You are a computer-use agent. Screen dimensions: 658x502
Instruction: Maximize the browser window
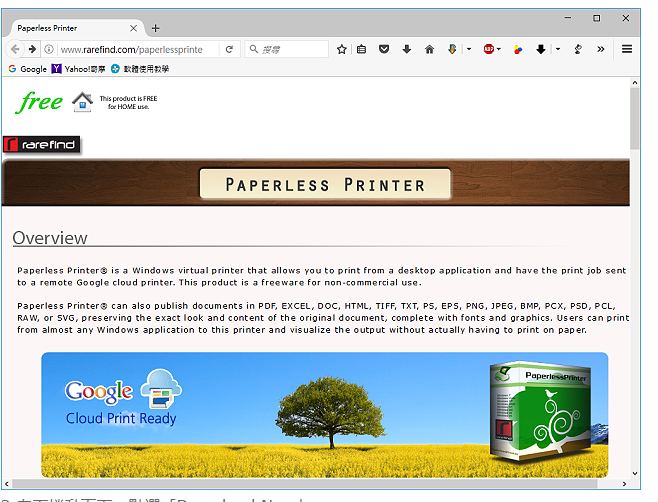(x=596, y=18)
